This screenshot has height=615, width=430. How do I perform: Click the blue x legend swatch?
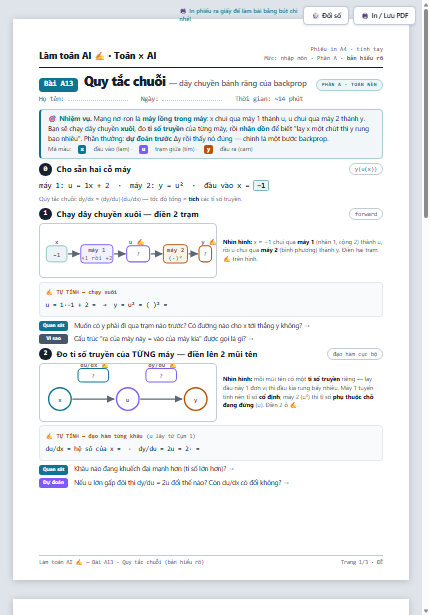pyautogui.click(x=82, y=149)
